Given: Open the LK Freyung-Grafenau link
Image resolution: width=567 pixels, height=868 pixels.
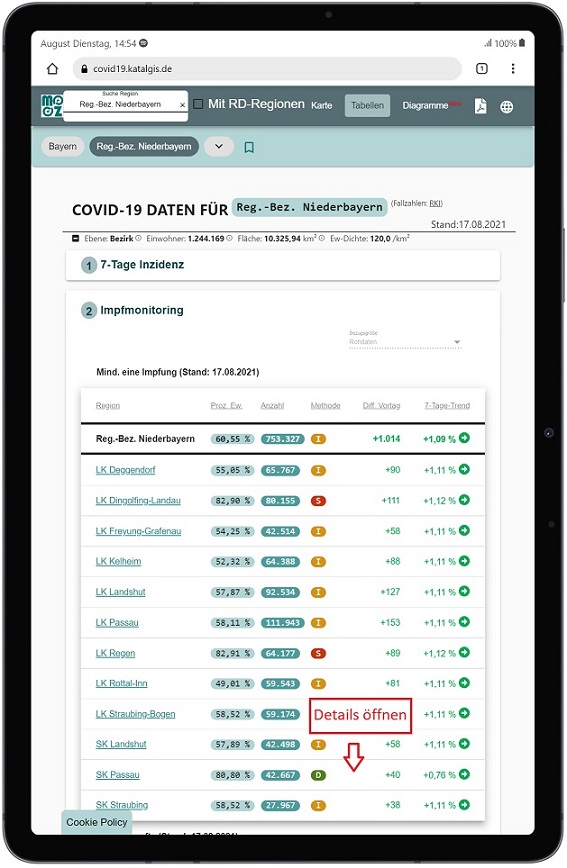Looking at the screenshot, I should (x=138, y=531).
